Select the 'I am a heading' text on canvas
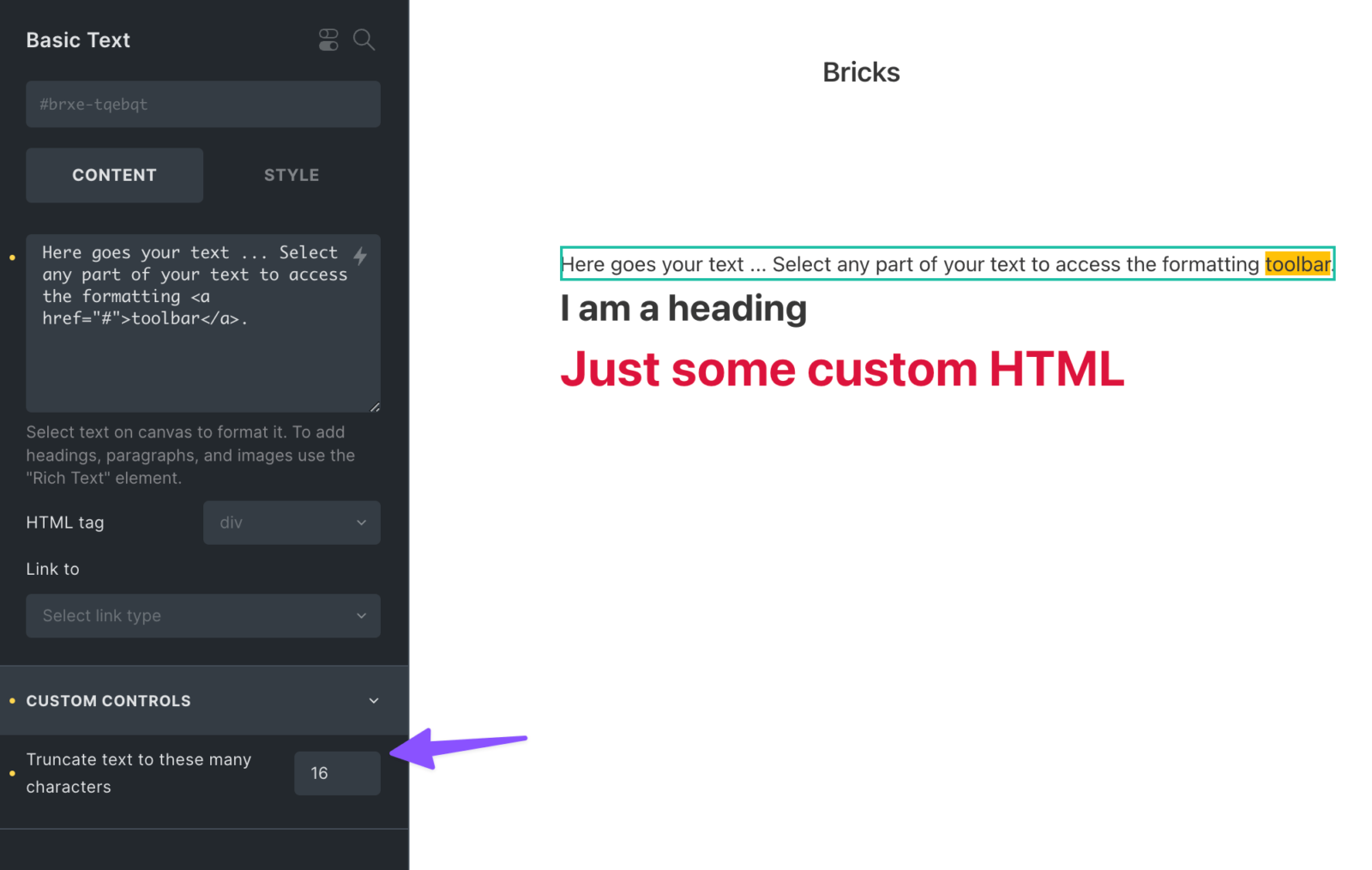Image resolution: width=1372 pixels, height=870 pixels. pyautogui.click(x=683, y=308)
